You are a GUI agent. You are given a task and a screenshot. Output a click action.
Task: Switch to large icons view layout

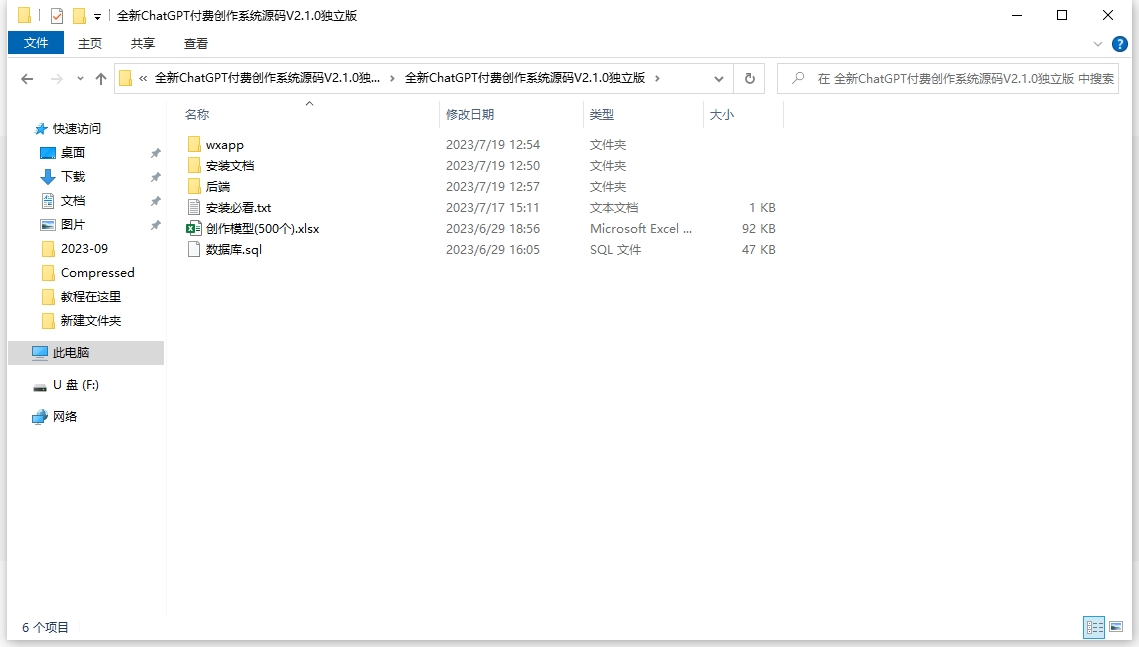(1116, 627)
